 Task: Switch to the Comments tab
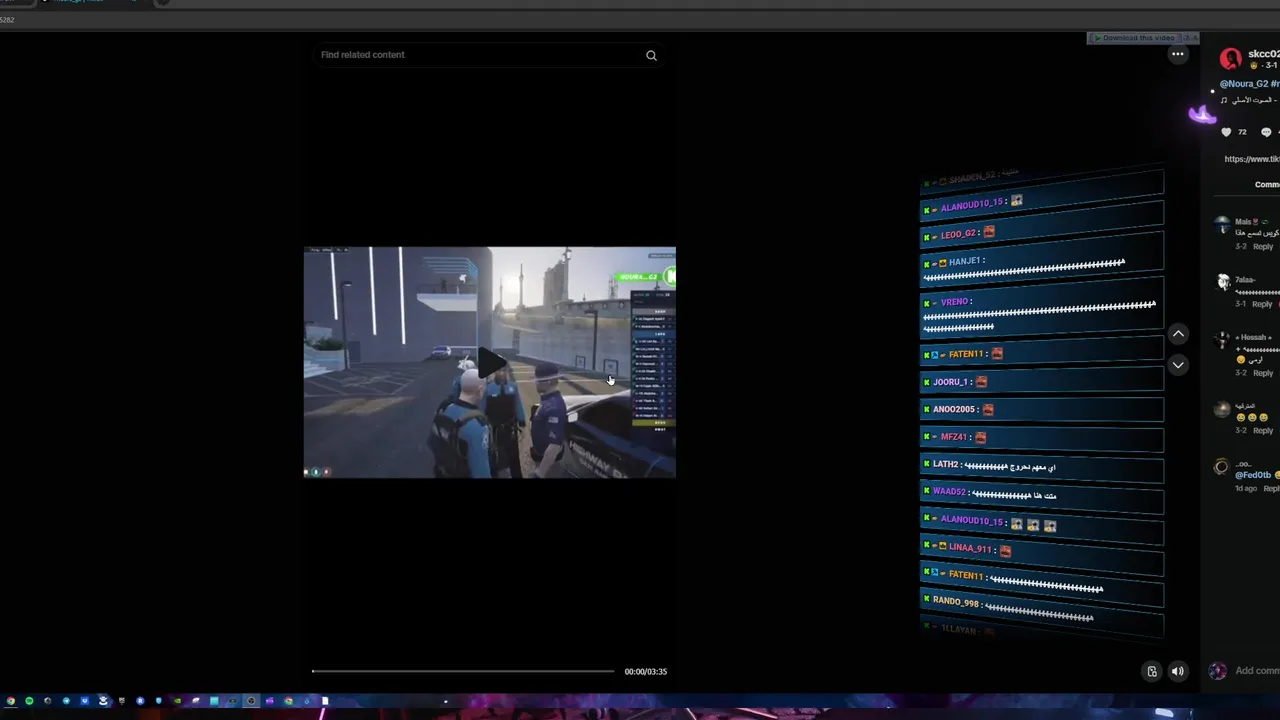[1267, 185]
